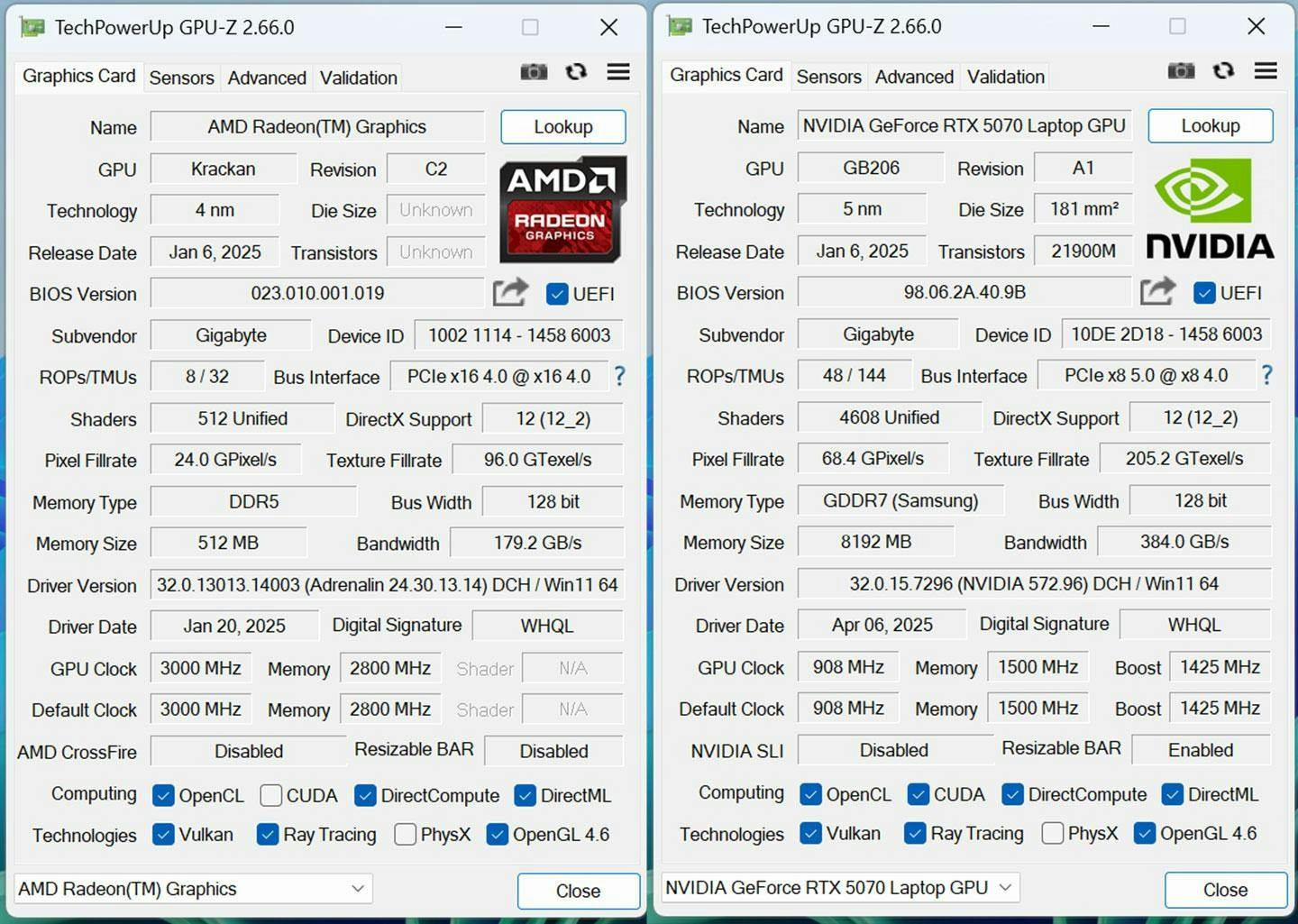This screenshot has height=924, width=1298.
Task: Click the 384.0 GB/s Bandwidth field
Action: coord(1184,542)
